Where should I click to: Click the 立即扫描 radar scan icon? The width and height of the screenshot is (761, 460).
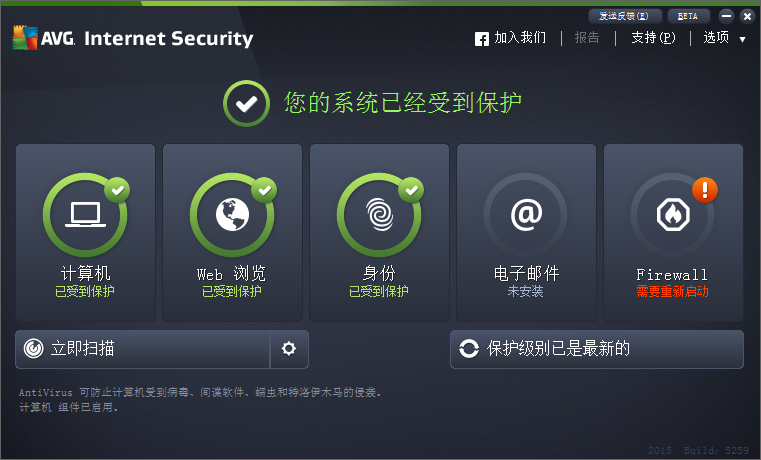(x=33, y=348)
